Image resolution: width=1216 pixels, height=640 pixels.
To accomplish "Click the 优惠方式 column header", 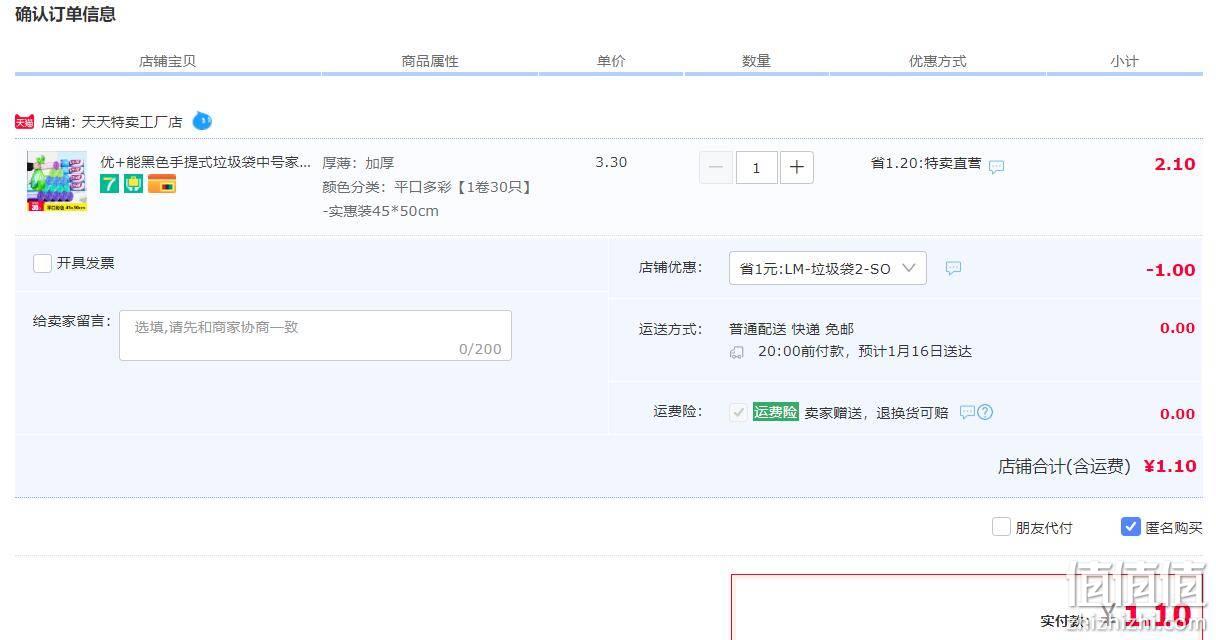I will coord(937,61).
